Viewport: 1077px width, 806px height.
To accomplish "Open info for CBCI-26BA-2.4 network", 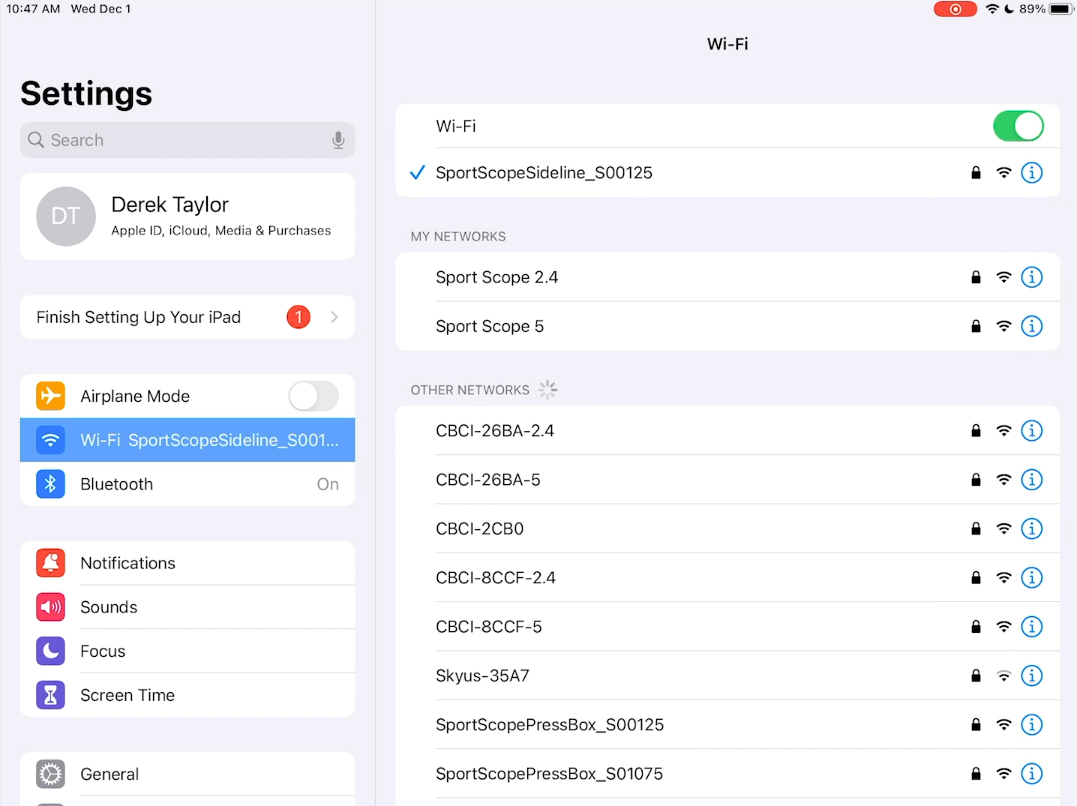I will [x=1032, y=431].
